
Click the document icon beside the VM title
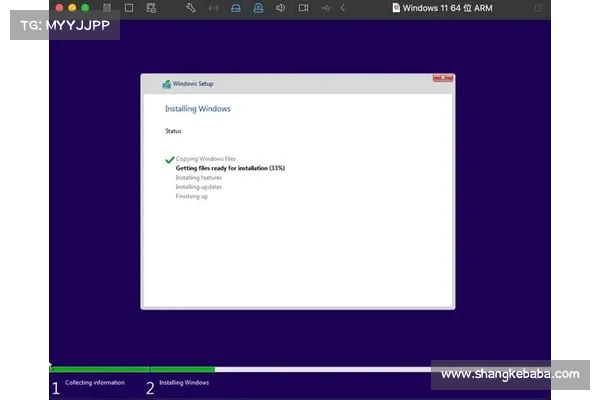(396, 8)
